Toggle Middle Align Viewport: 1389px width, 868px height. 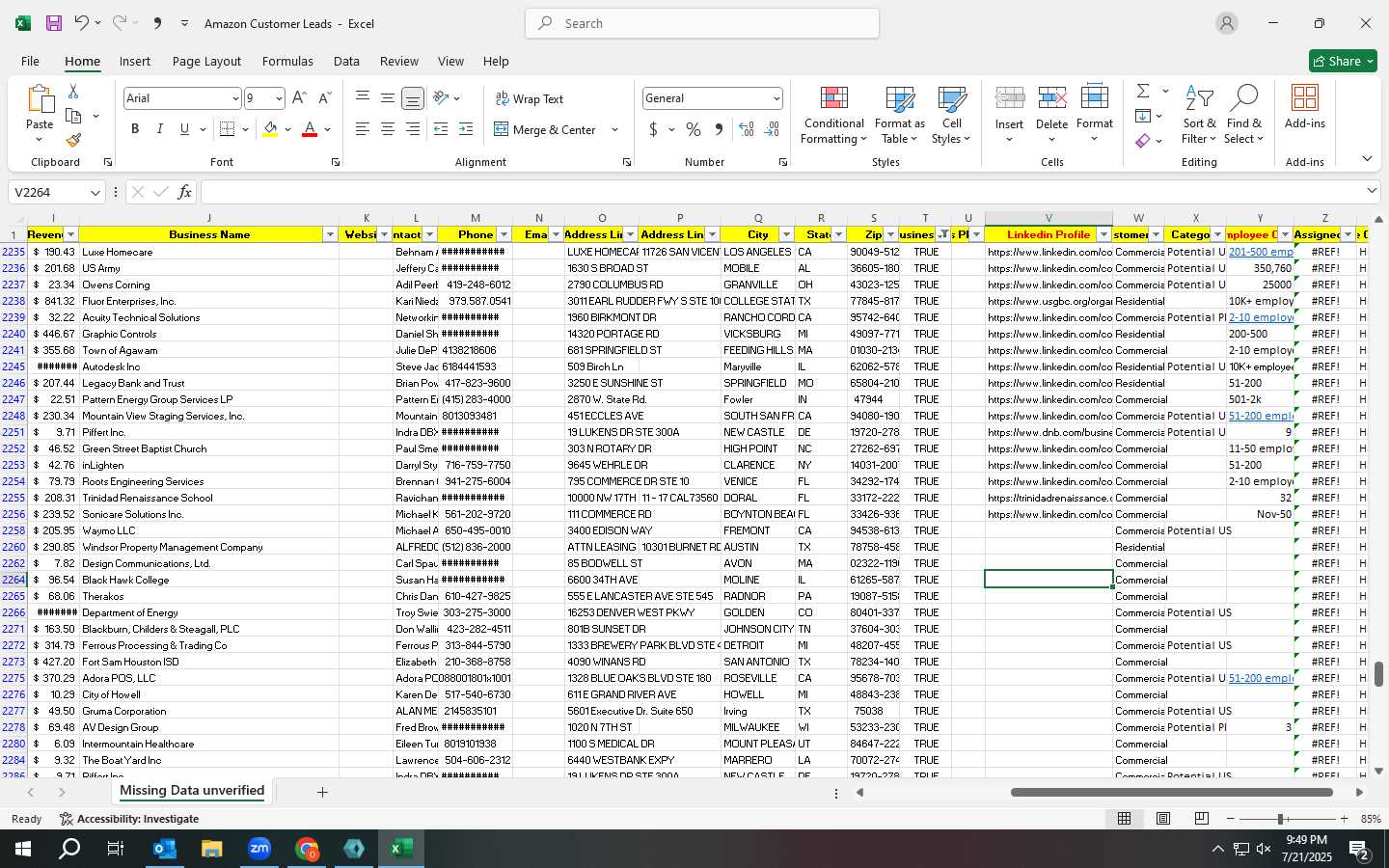click(x=388, y=97)
